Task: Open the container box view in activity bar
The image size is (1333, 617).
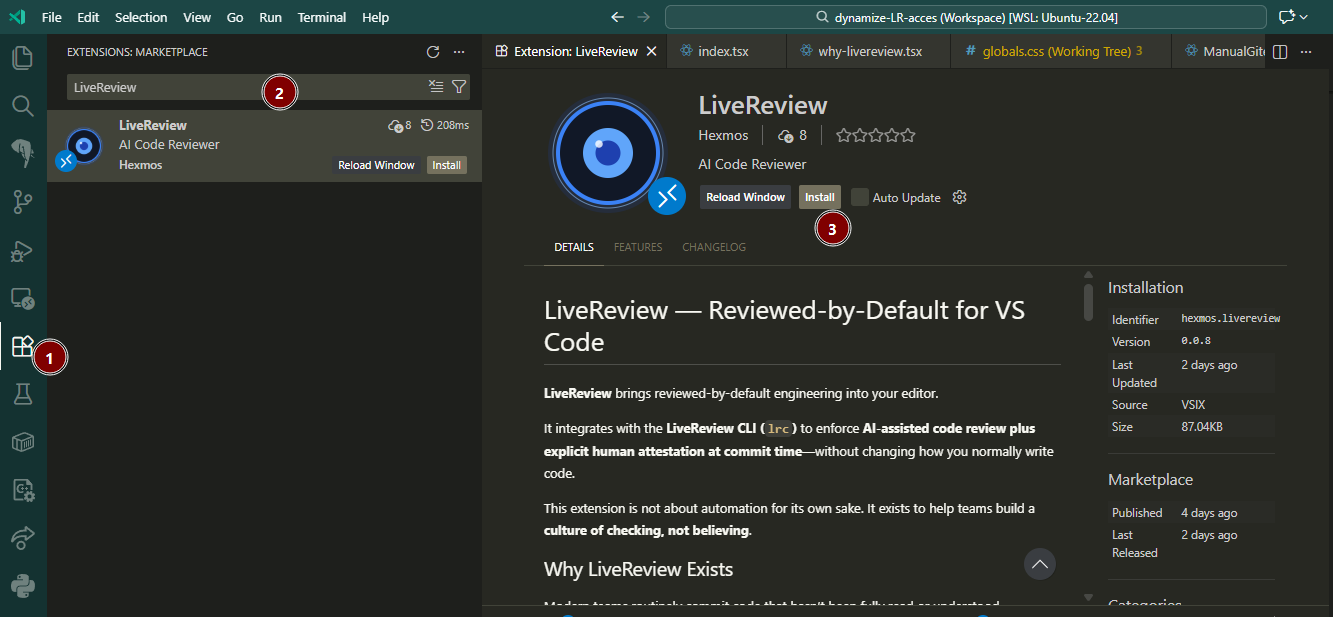Action: (x=22, y=442)
